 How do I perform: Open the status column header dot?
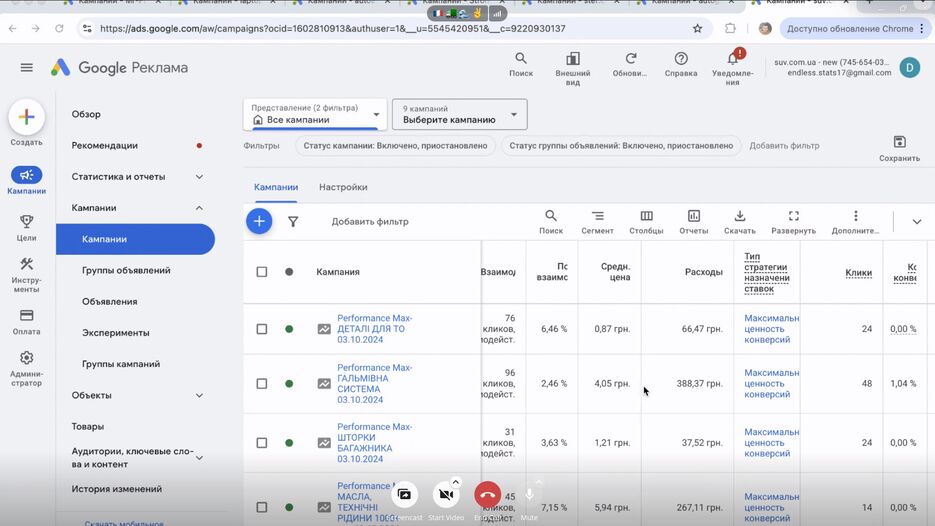click(x=289, y=272)
